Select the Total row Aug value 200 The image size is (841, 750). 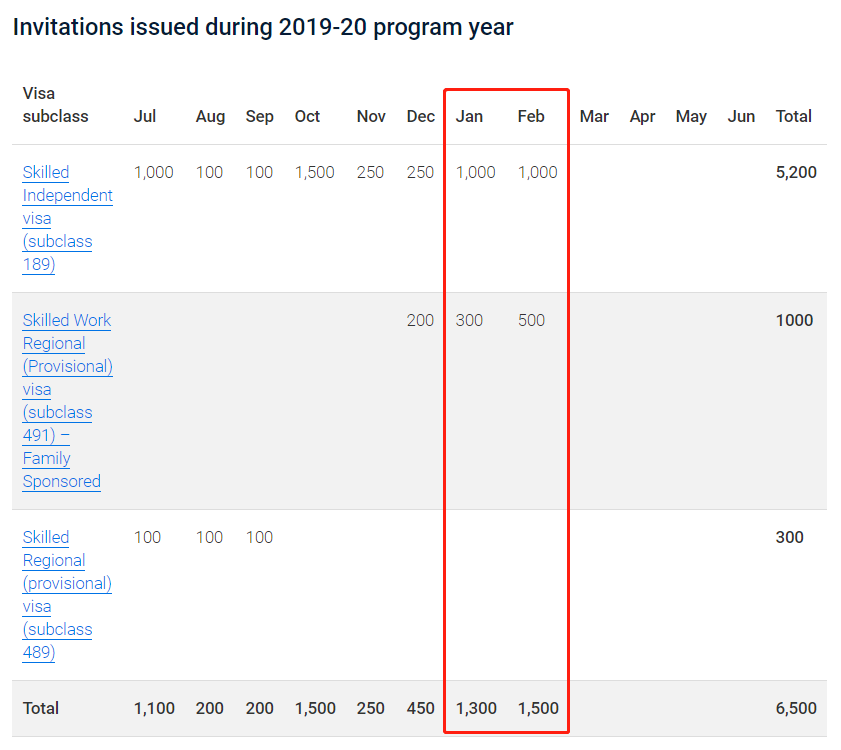point(210,708)
